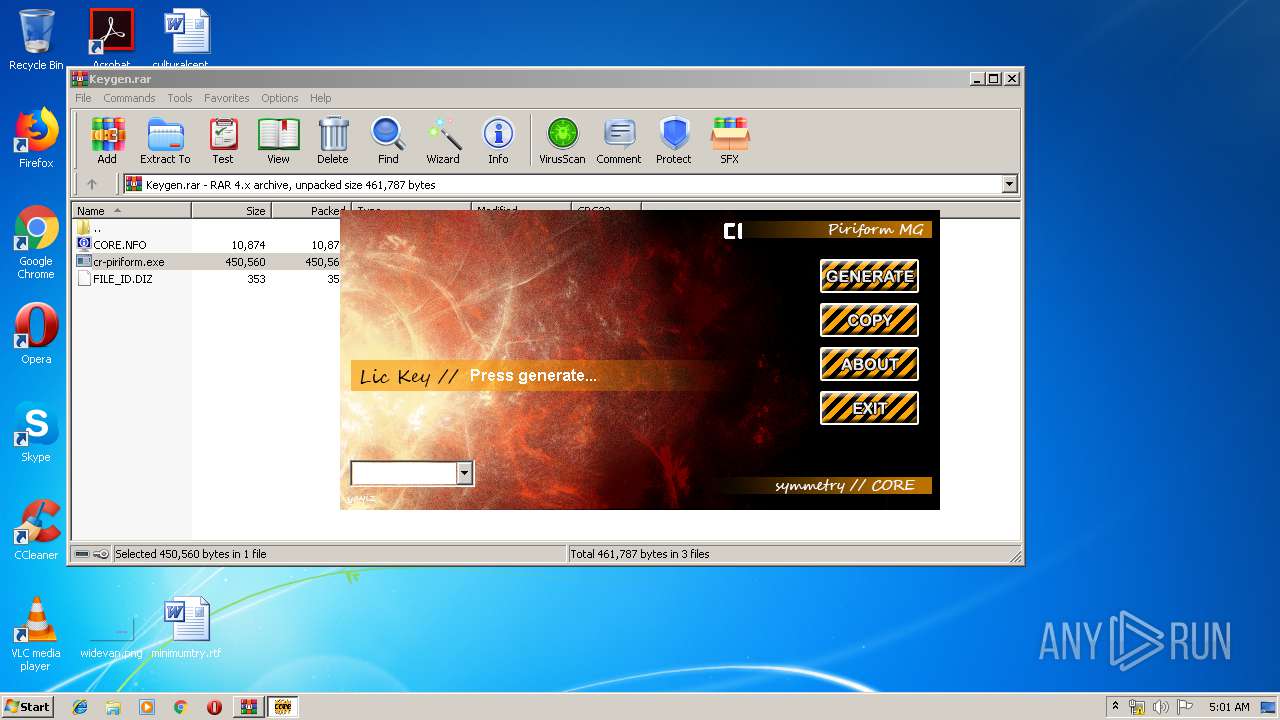
Task: Open the Options menu
Action: (x=280, y=98)
